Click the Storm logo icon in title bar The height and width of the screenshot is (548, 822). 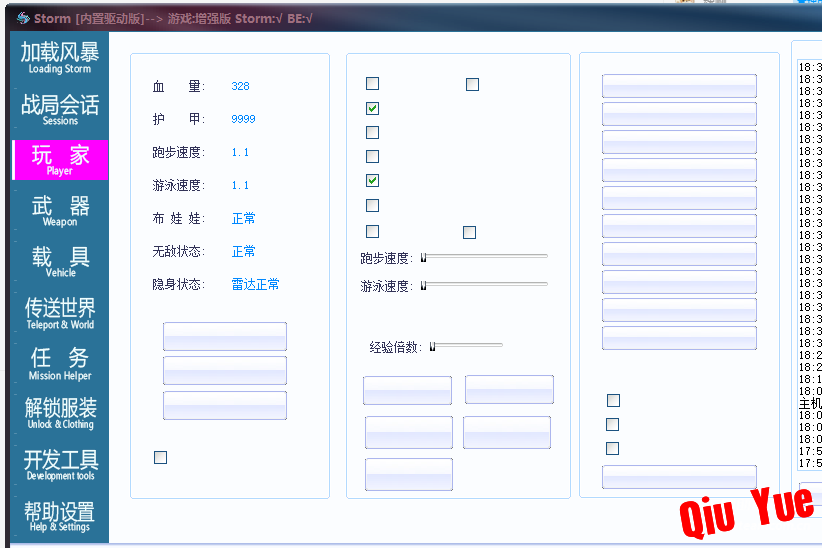pos(23,18)
